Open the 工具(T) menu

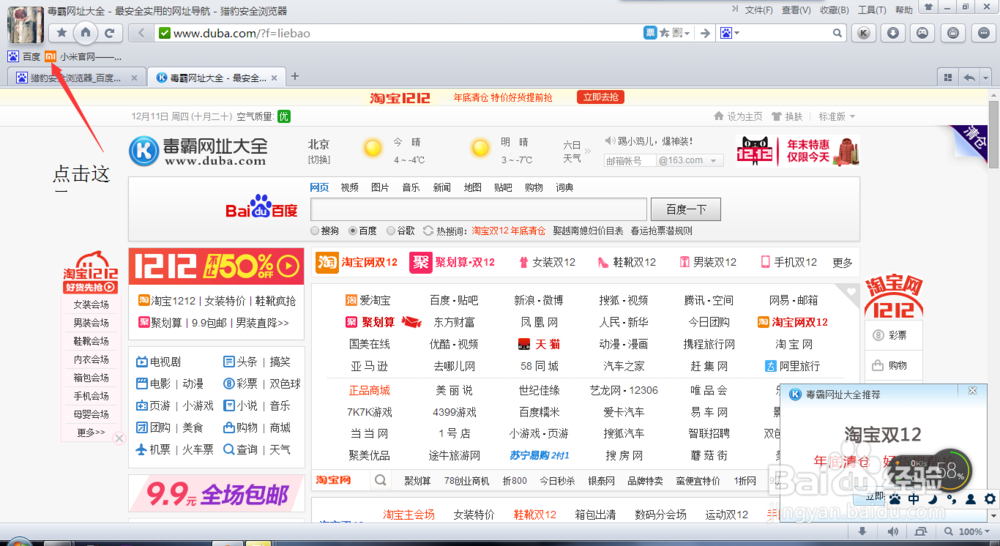(x=872, y=10)
